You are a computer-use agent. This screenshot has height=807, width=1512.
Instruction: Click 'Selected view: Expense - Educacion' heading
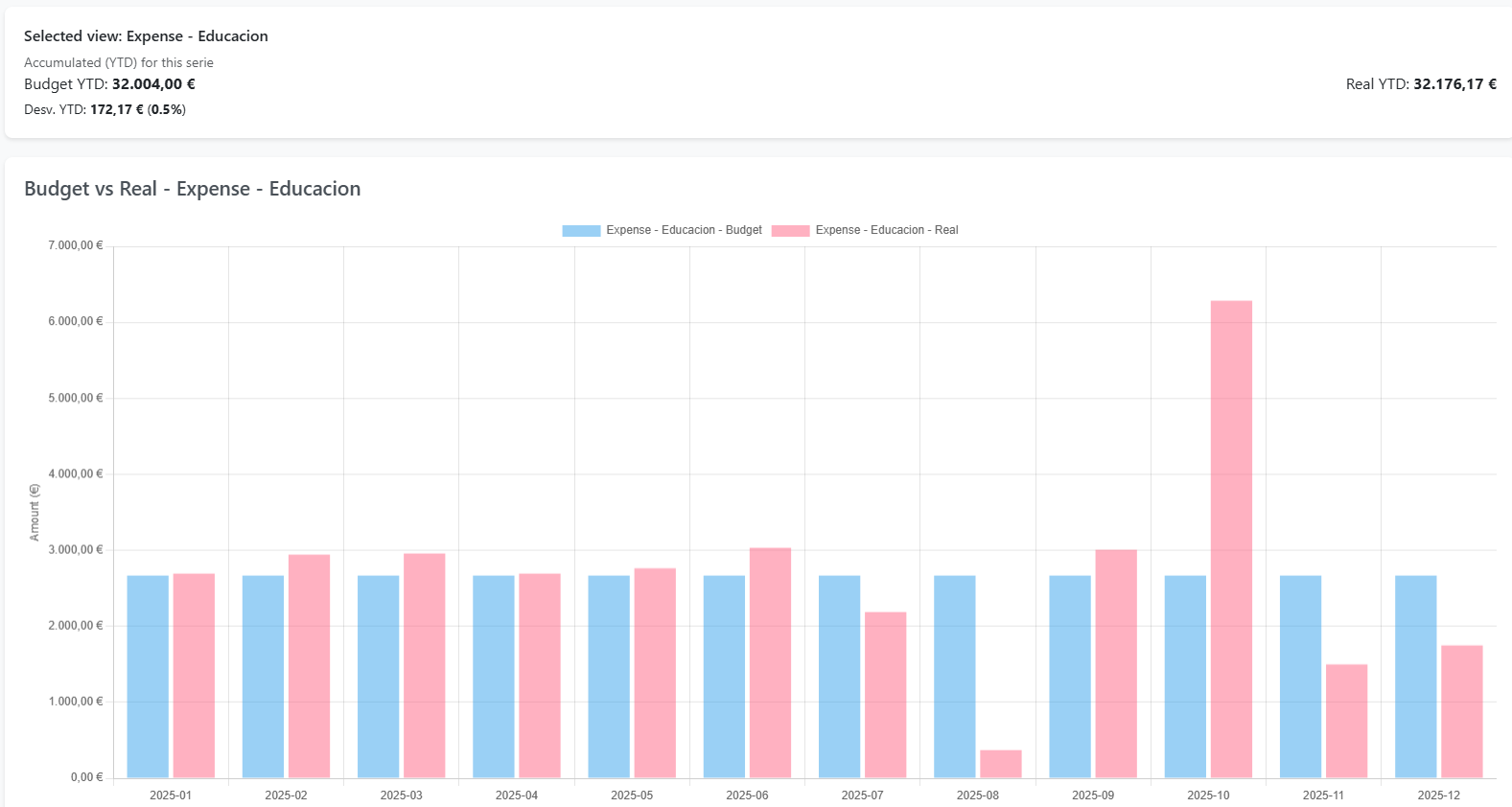pyautogui.click(x=146, y=36)
